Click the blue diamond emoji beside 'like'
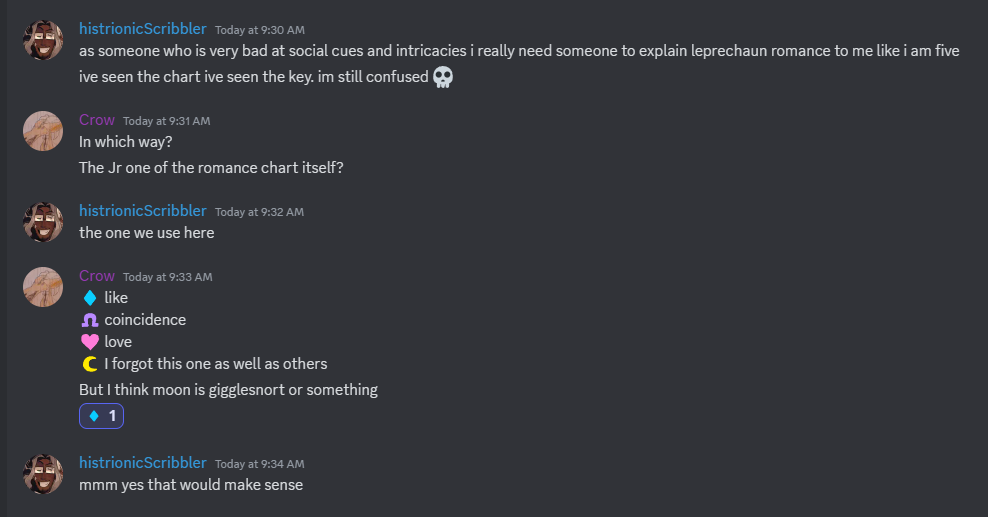The image size is (988, 517). pos(89,298)
